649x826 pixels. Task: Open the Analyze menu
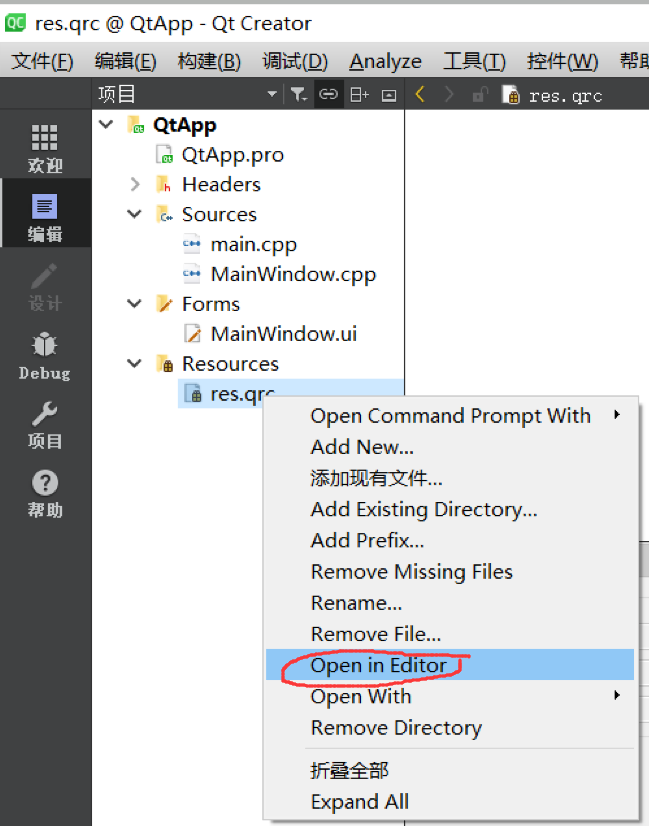(x=386, y=62)
